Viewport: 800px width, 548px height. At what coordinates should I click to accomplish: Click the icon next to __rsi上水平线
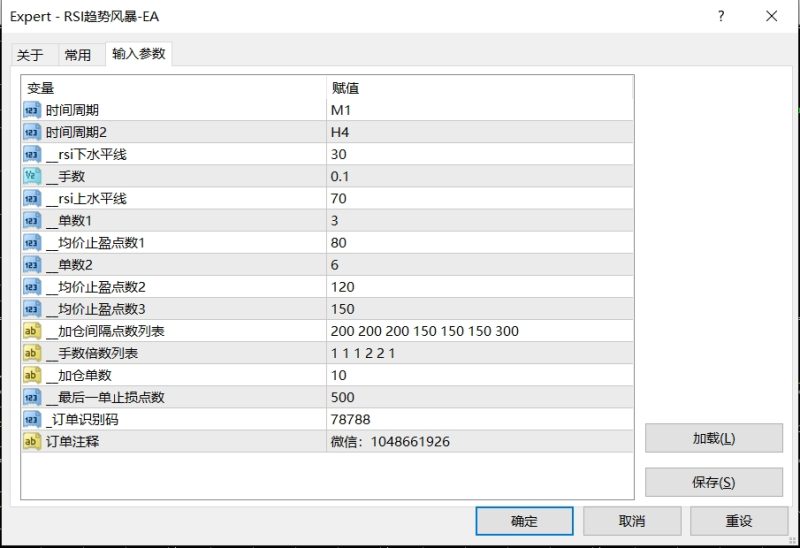32,198
